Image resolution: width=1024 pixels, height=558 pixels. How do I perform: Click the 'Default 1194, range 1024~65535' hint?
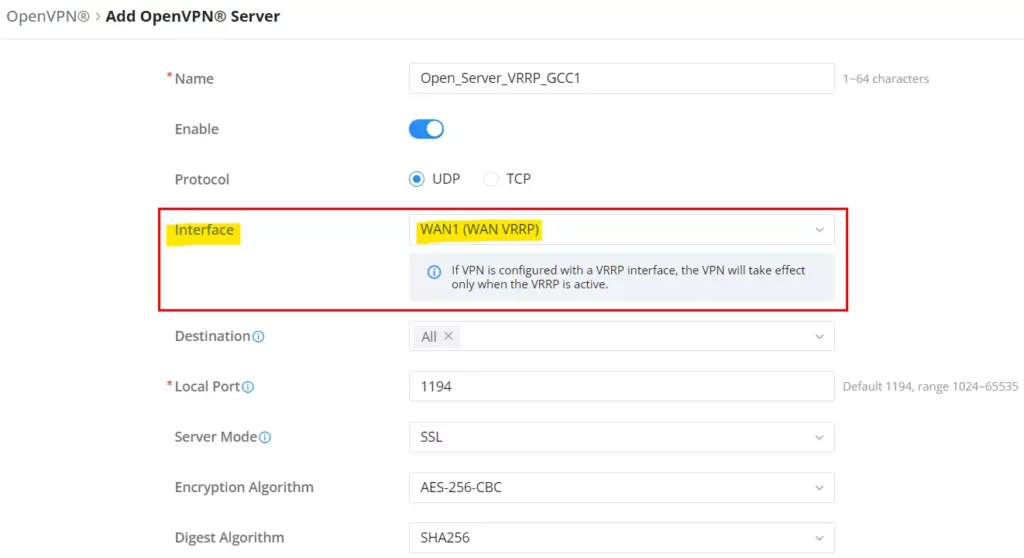coord(930,386)
